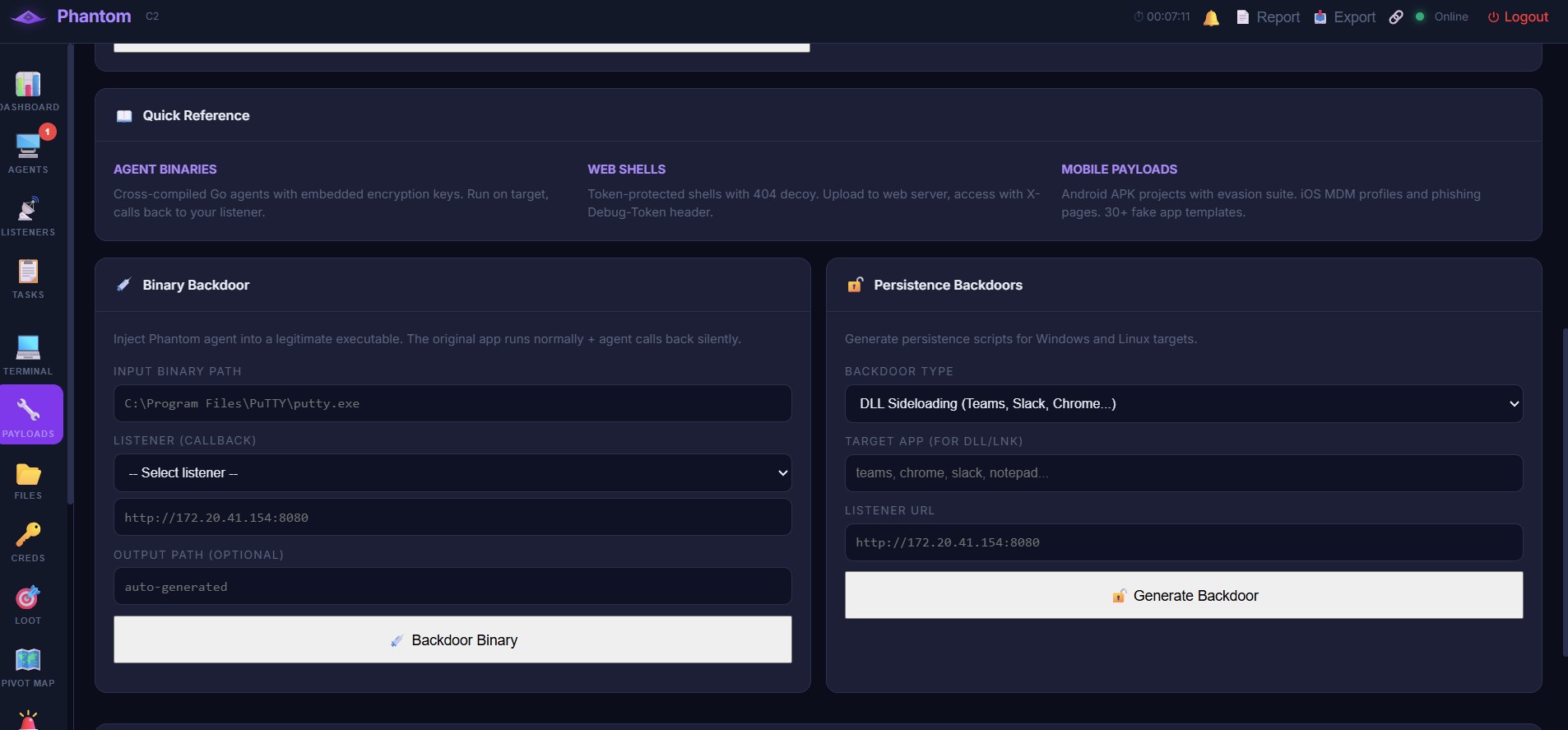Open the Creds section
The image size is (1568, 730).
(x=28, y=543)
